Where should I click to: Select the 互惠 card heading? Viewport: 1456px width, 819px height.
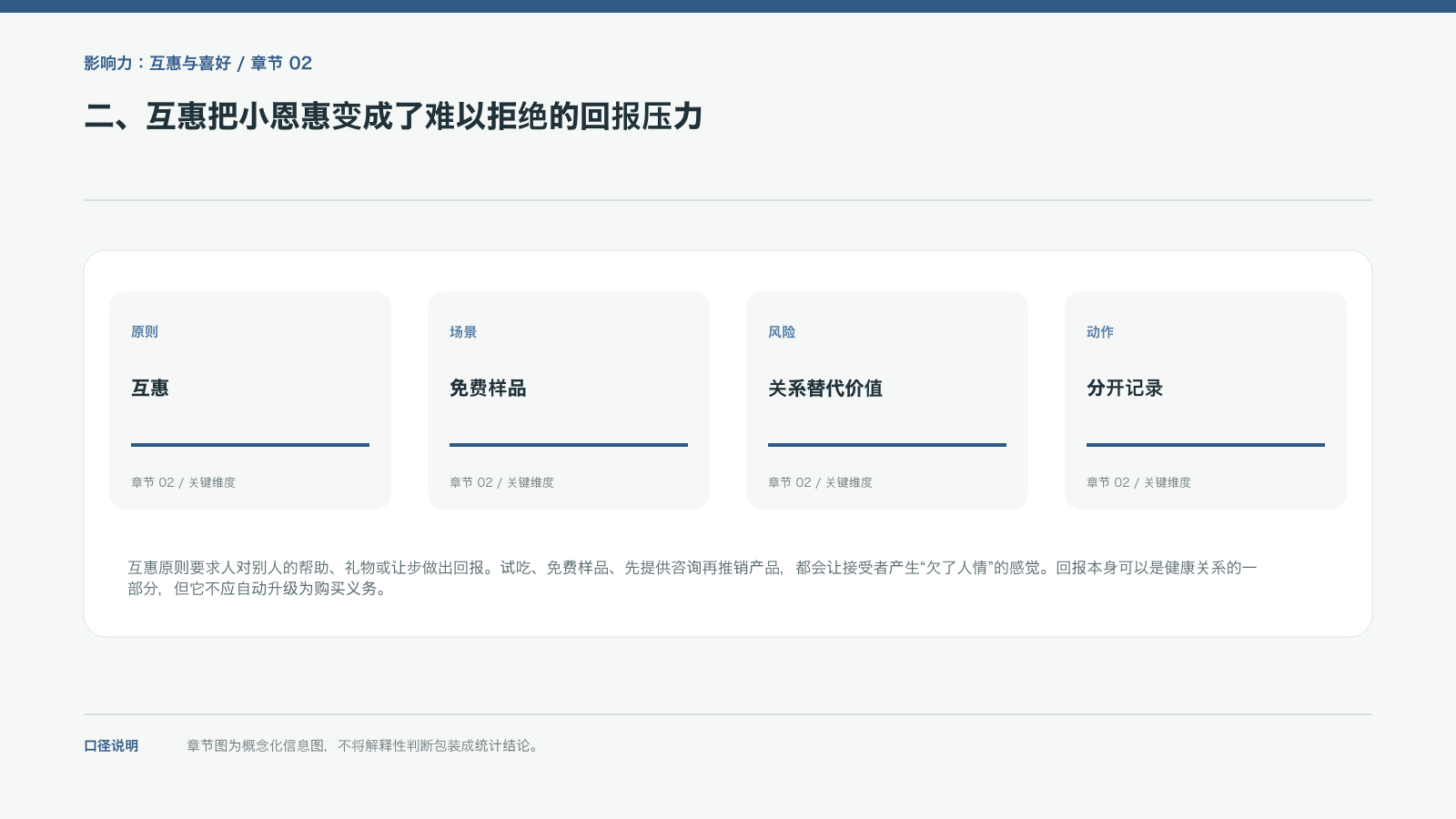[x=150, y=389]
